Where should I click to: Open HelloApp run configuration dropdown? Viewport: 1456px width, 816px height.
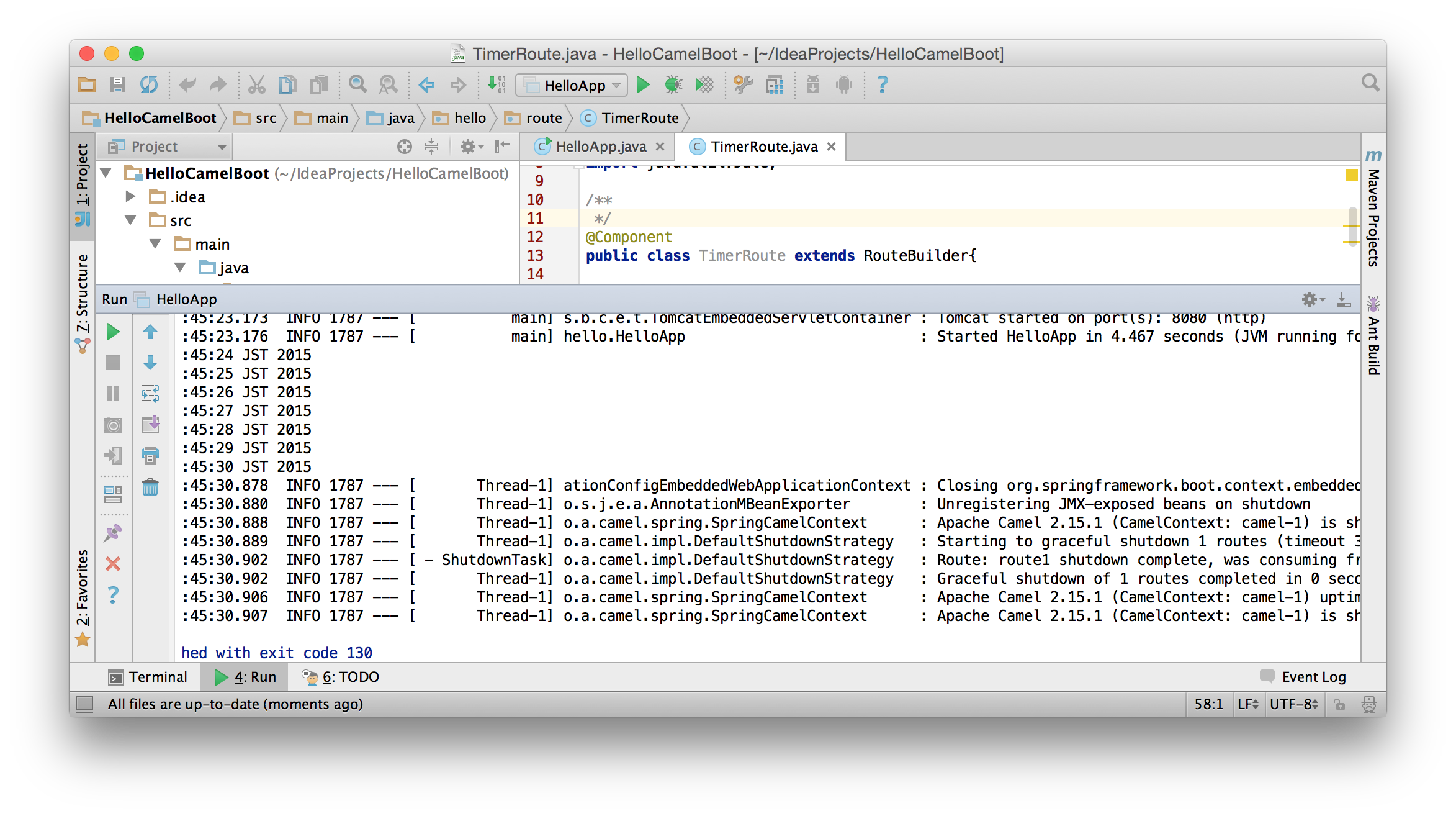[572, 85]
